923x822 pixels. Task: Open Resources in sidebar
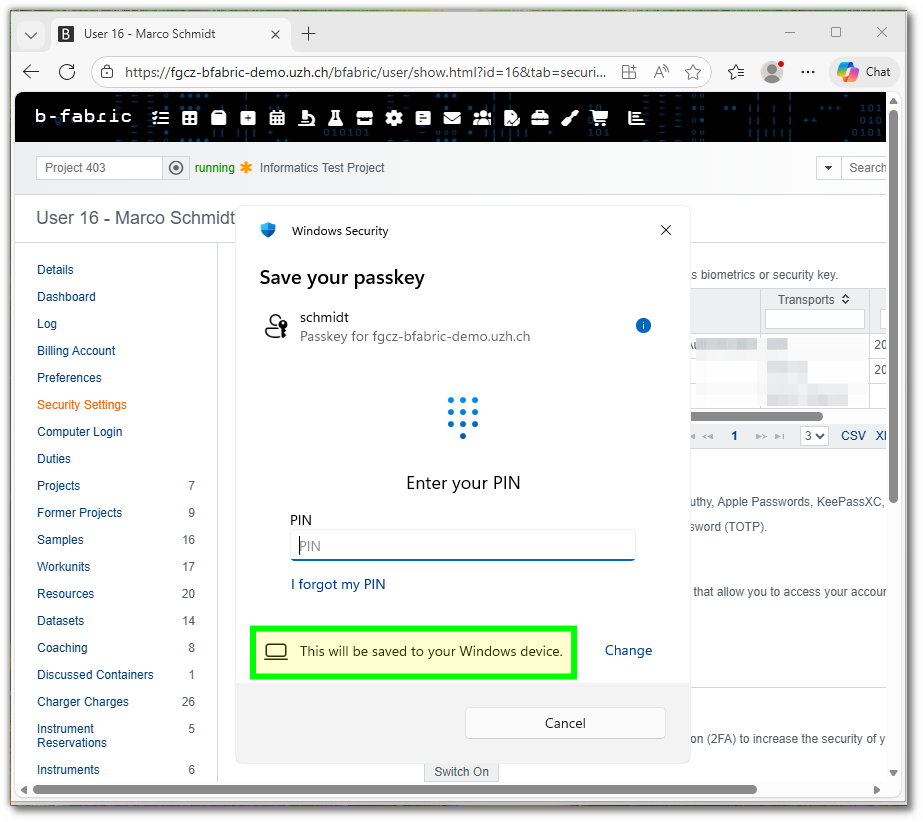point(66,594)
